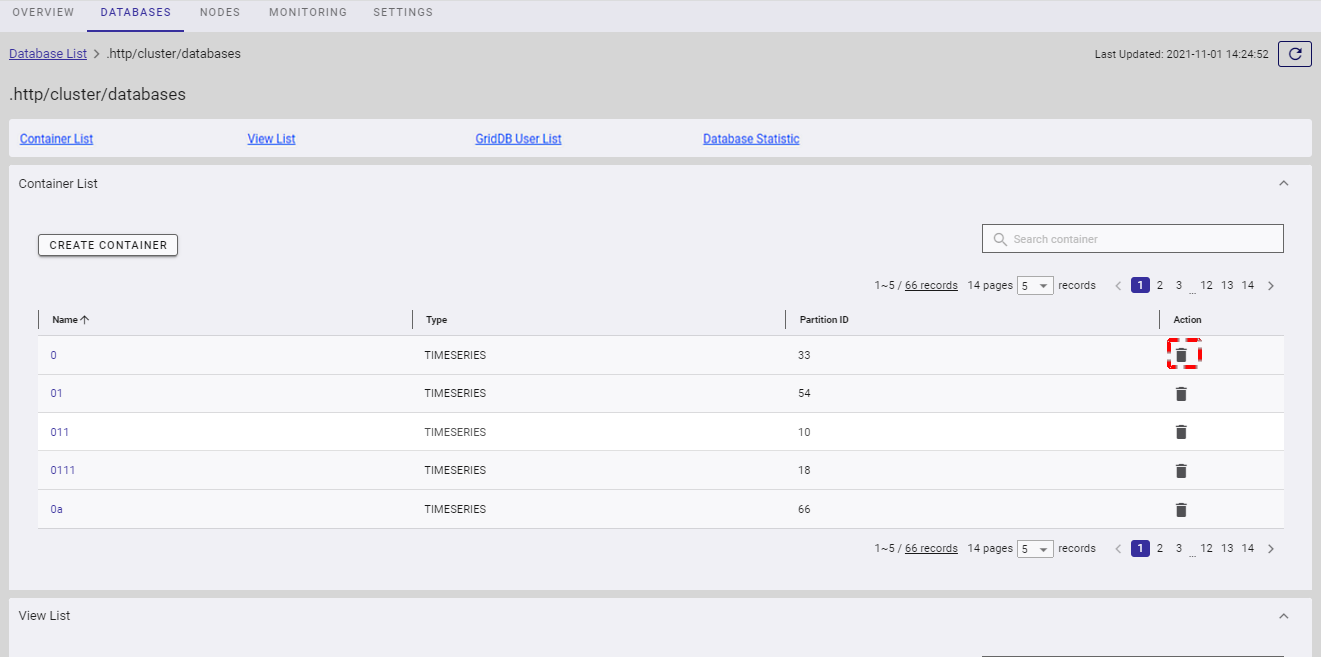This screenshot has width=1321, height=657.
Task: Click the refresh icon next to Last Updated
Action: pos(1294,54)
